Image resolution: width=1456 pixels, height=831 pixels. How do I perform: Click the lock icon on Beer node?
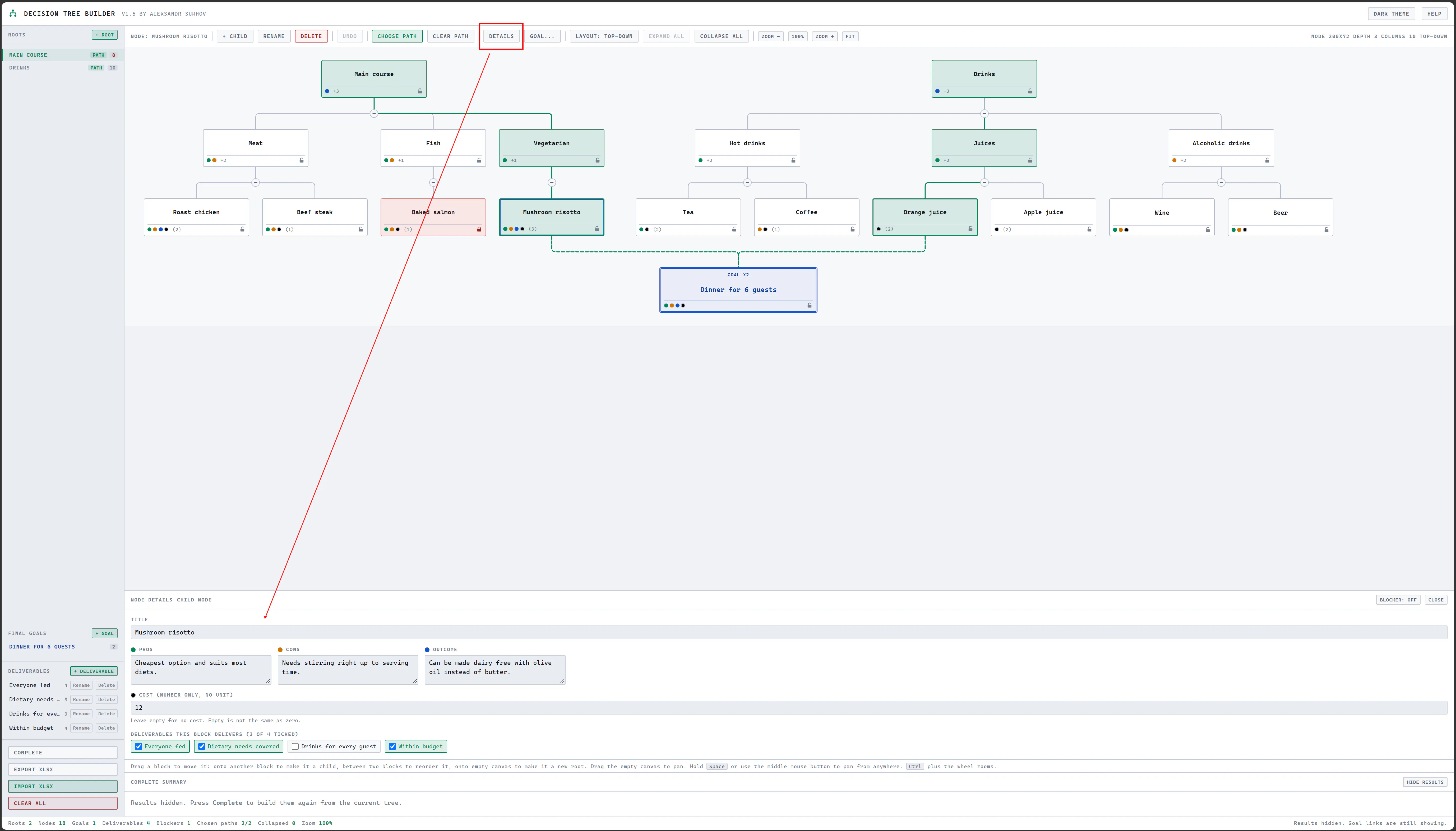coord(1326,230)
